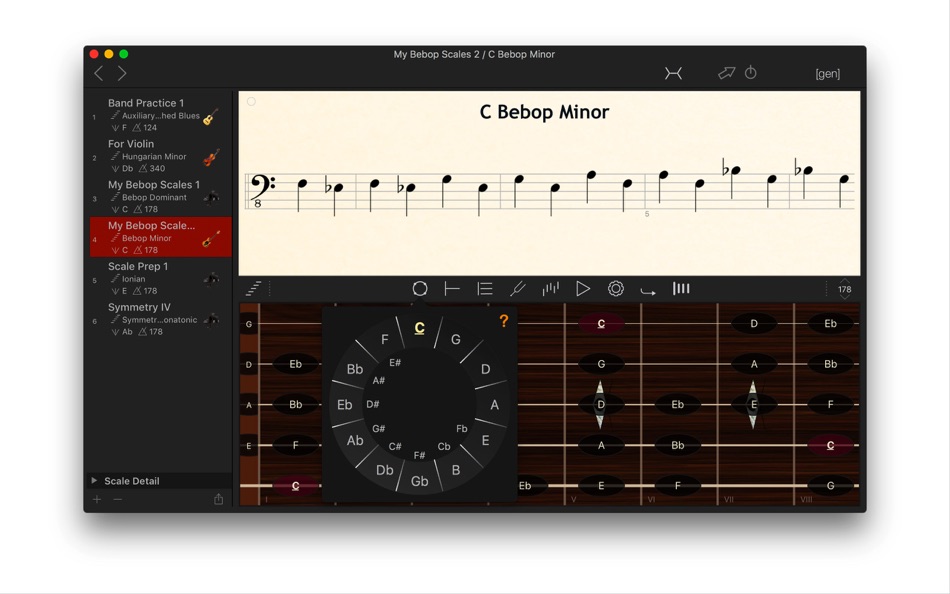Click the four vertical bars icon
The height and width of the screenshot is (594, 950).
pos(681,289)
